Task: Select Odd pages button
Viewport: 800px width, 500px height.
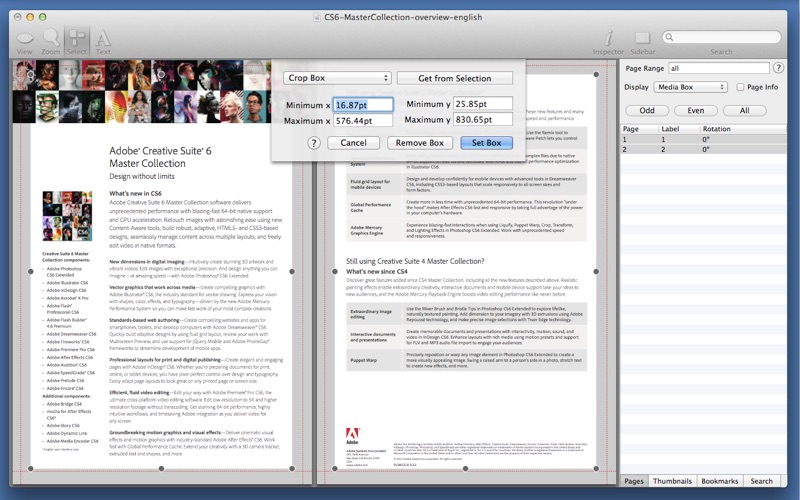Action: (x=647, y=110)
